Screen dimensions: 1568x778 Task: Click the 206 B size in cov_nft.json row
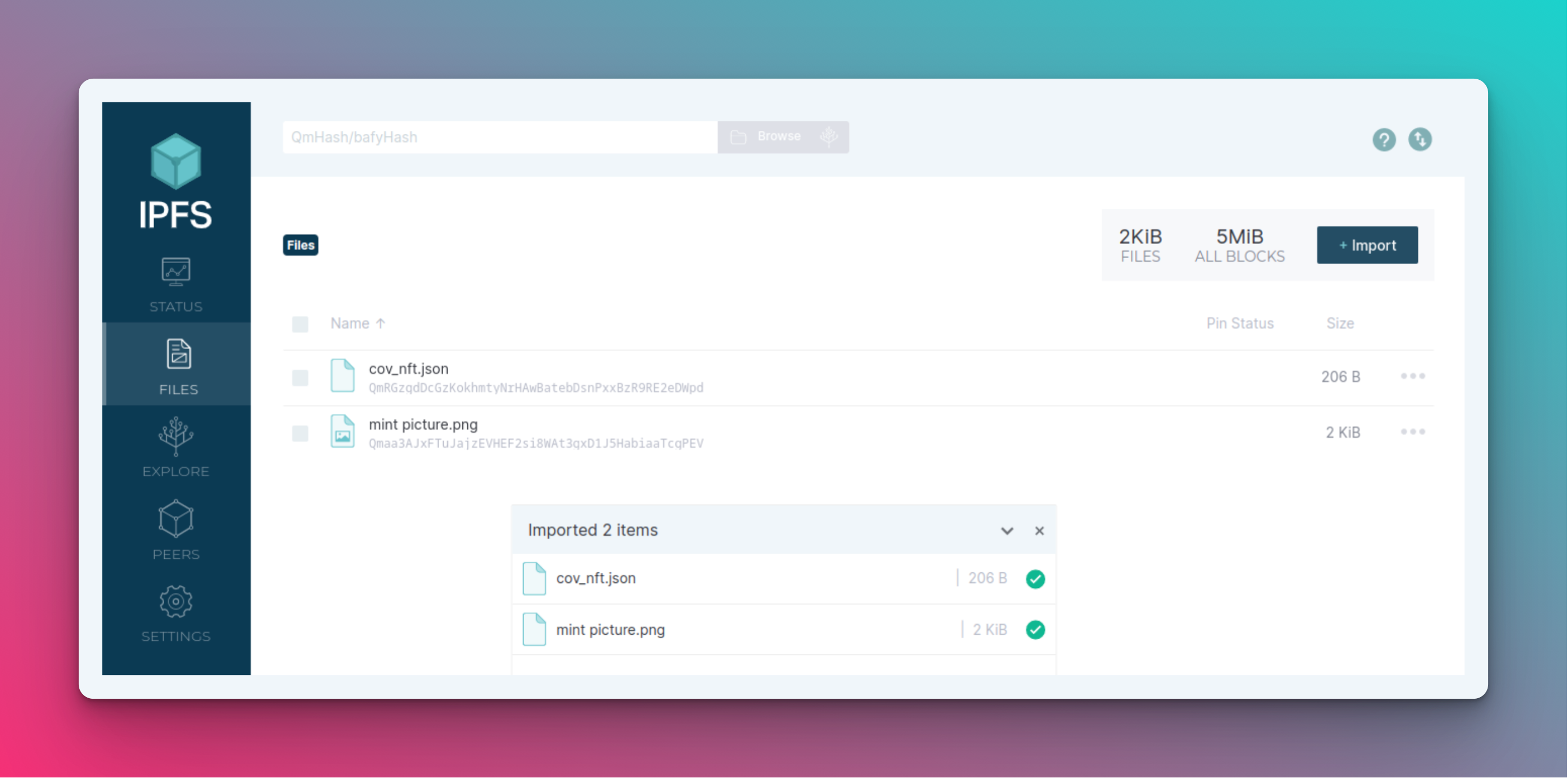1340,377
